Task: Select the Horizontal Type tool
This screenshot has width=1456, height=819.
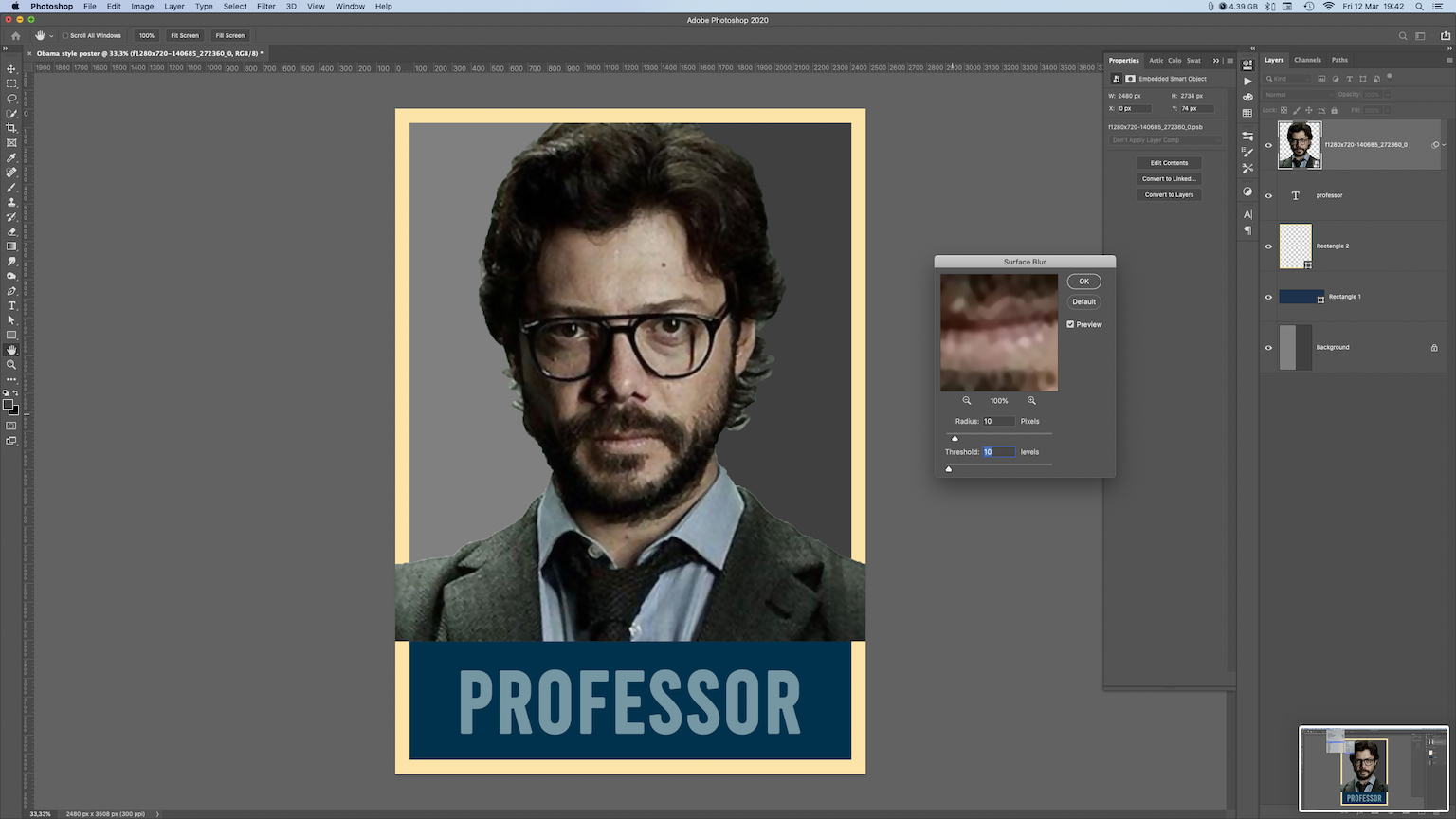Action: pos(11,305)
